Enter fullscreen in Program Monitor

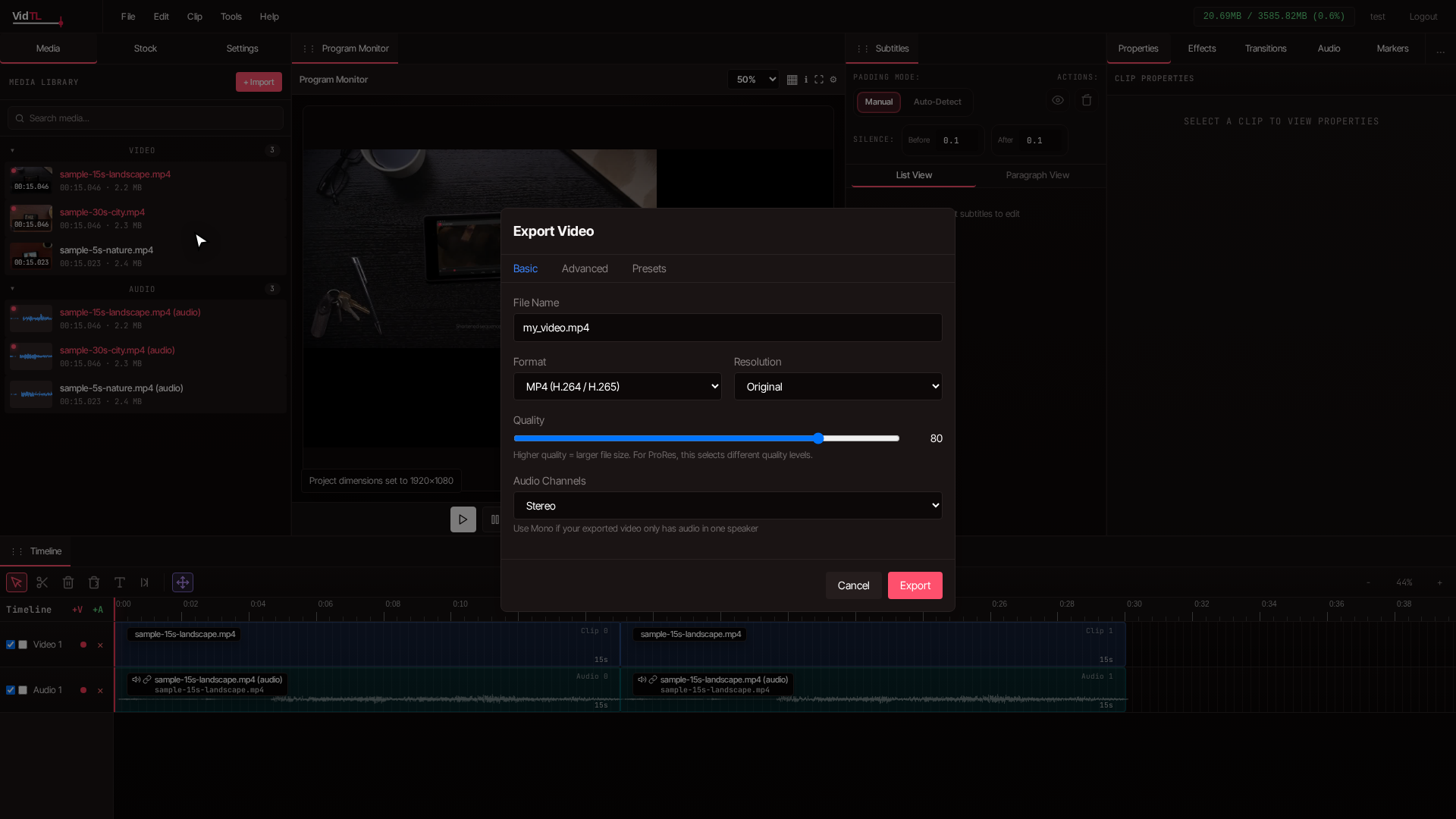coord(819,80)
